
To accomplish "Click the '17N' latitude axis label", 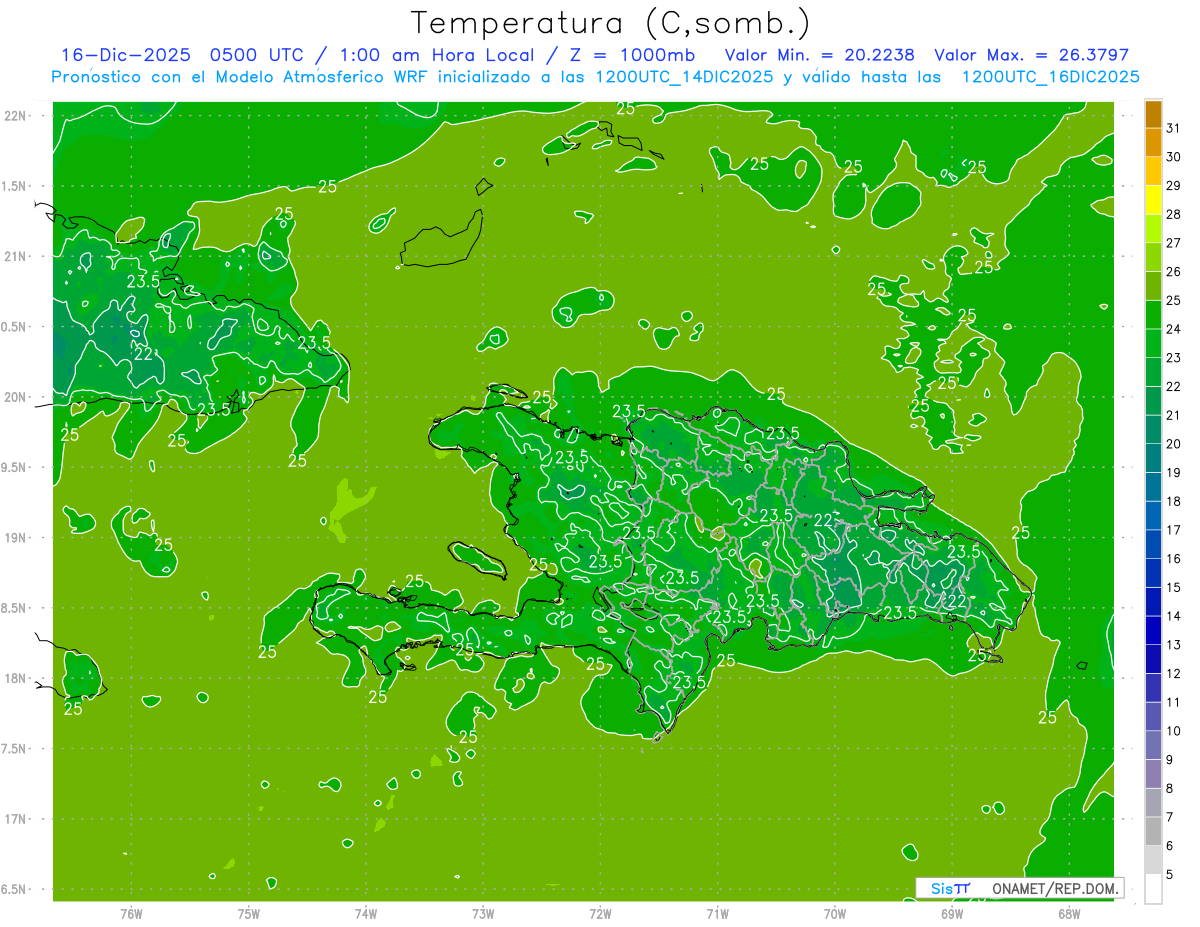I will [17, 819].
